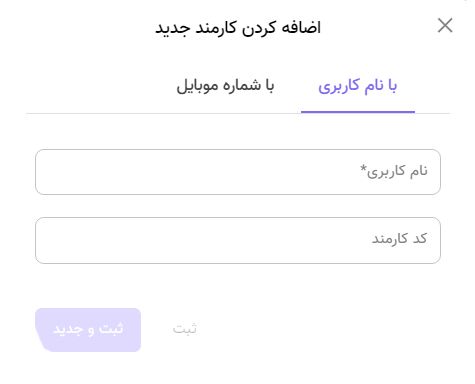Screen dimensions: 475x384
Task: Click the required username placeholder text
Action: [394, 171]
